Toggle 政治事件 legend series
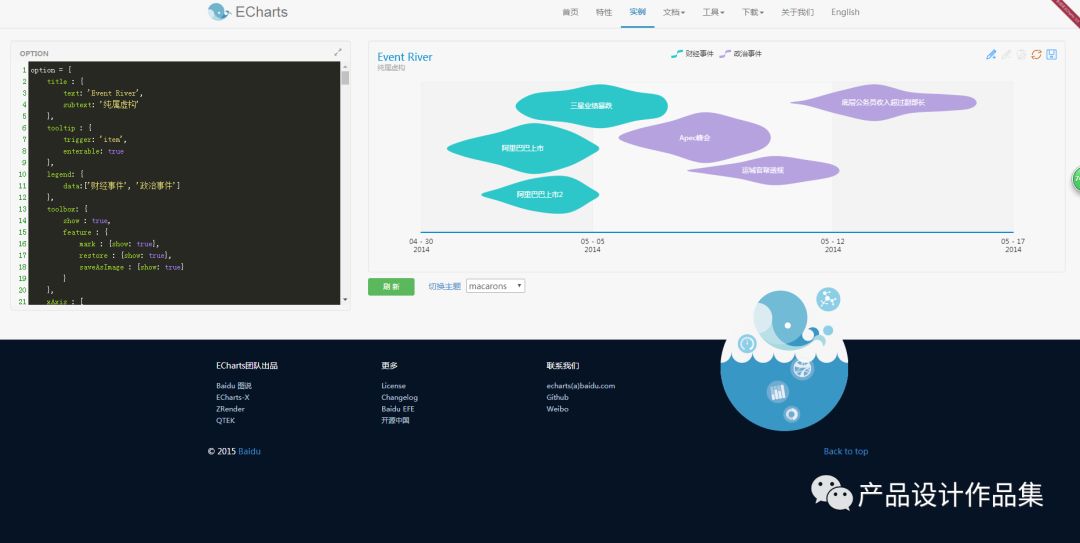 740,54
